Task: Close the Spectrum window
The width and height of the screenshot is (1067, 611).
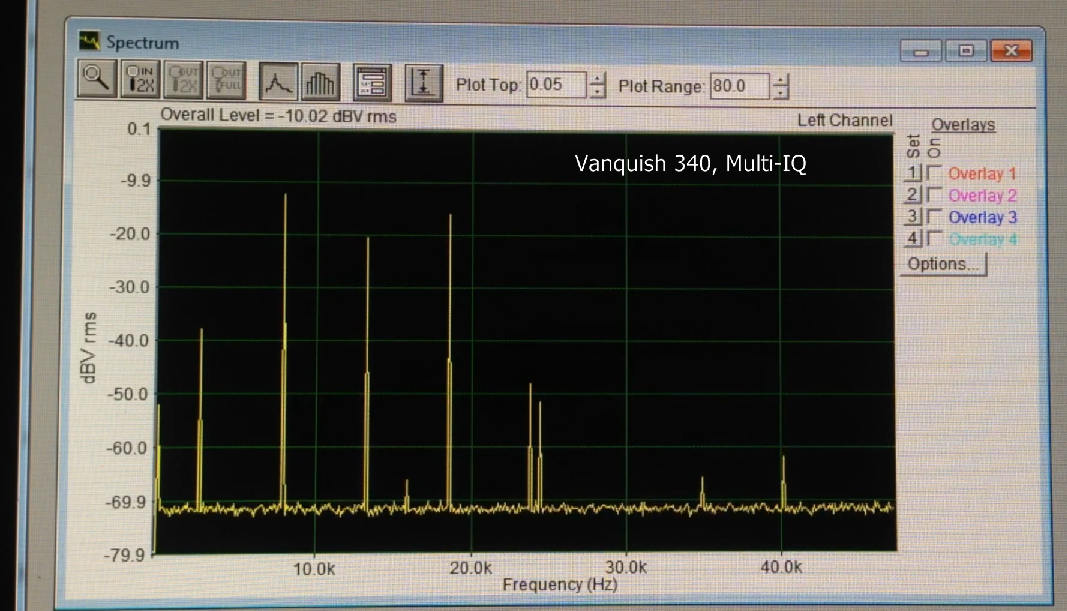Action: point(1011,51)
